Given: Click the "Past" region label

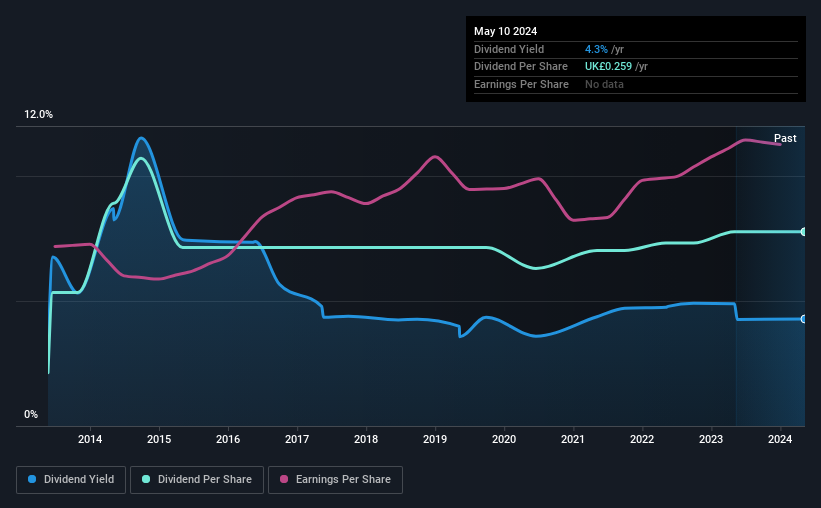Looking at the screenshot, I should tap(785, 138).
